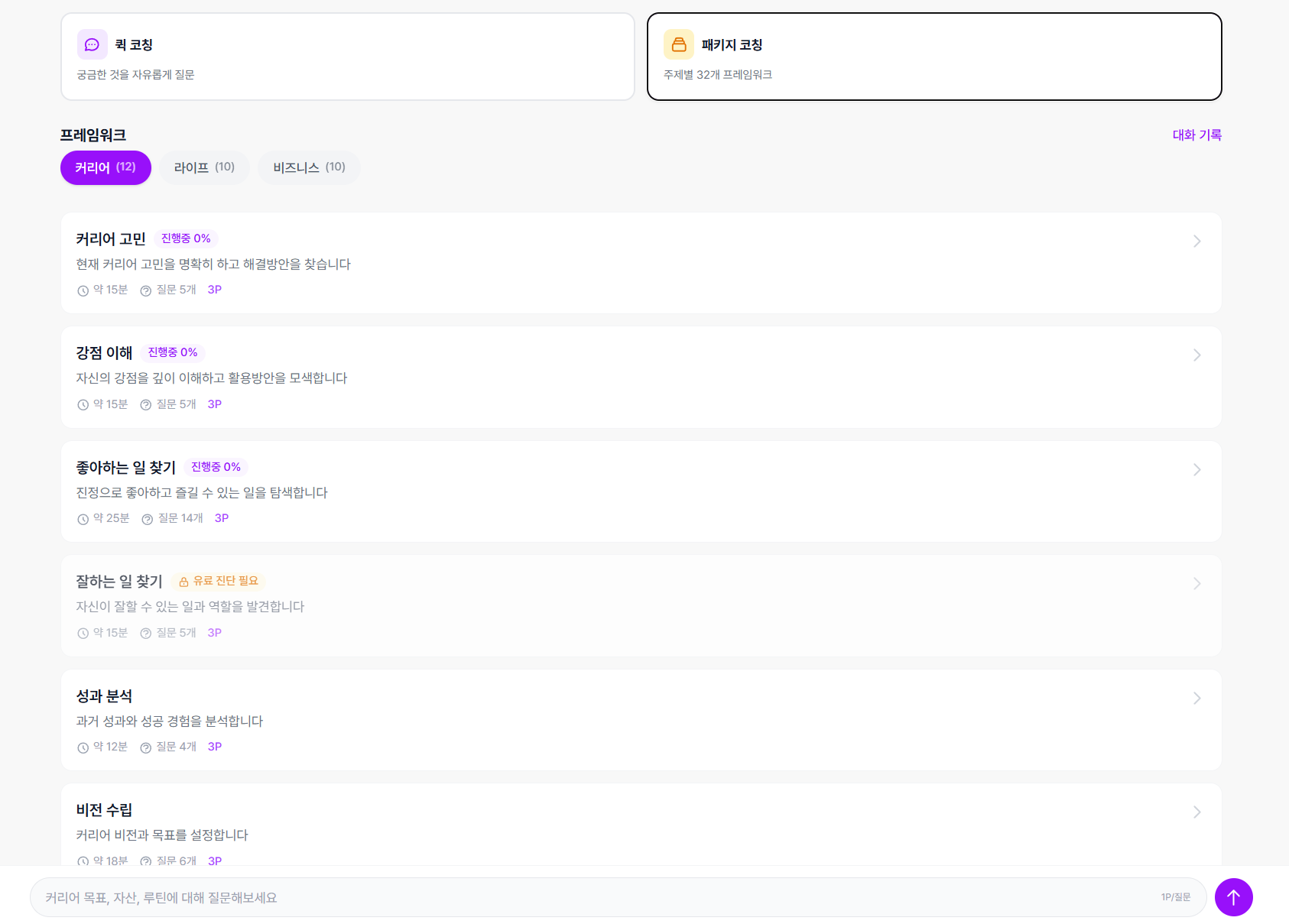1289x924 pixels.
Task: Click the 진행중 0% badge on 좋아하는 일 찾기
Action: (216, 467)
